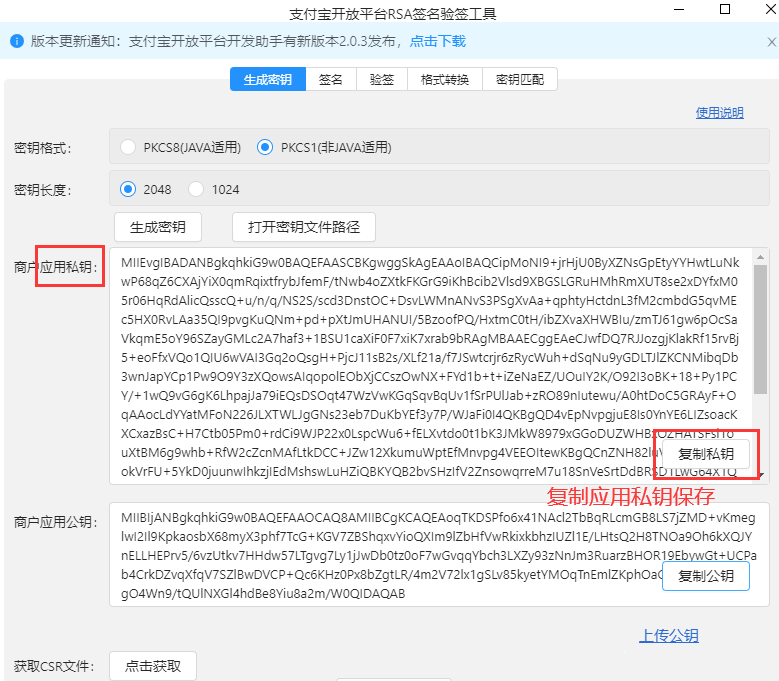
Task: Click the private key scroll up arrow
Action: tap(760, 257)
